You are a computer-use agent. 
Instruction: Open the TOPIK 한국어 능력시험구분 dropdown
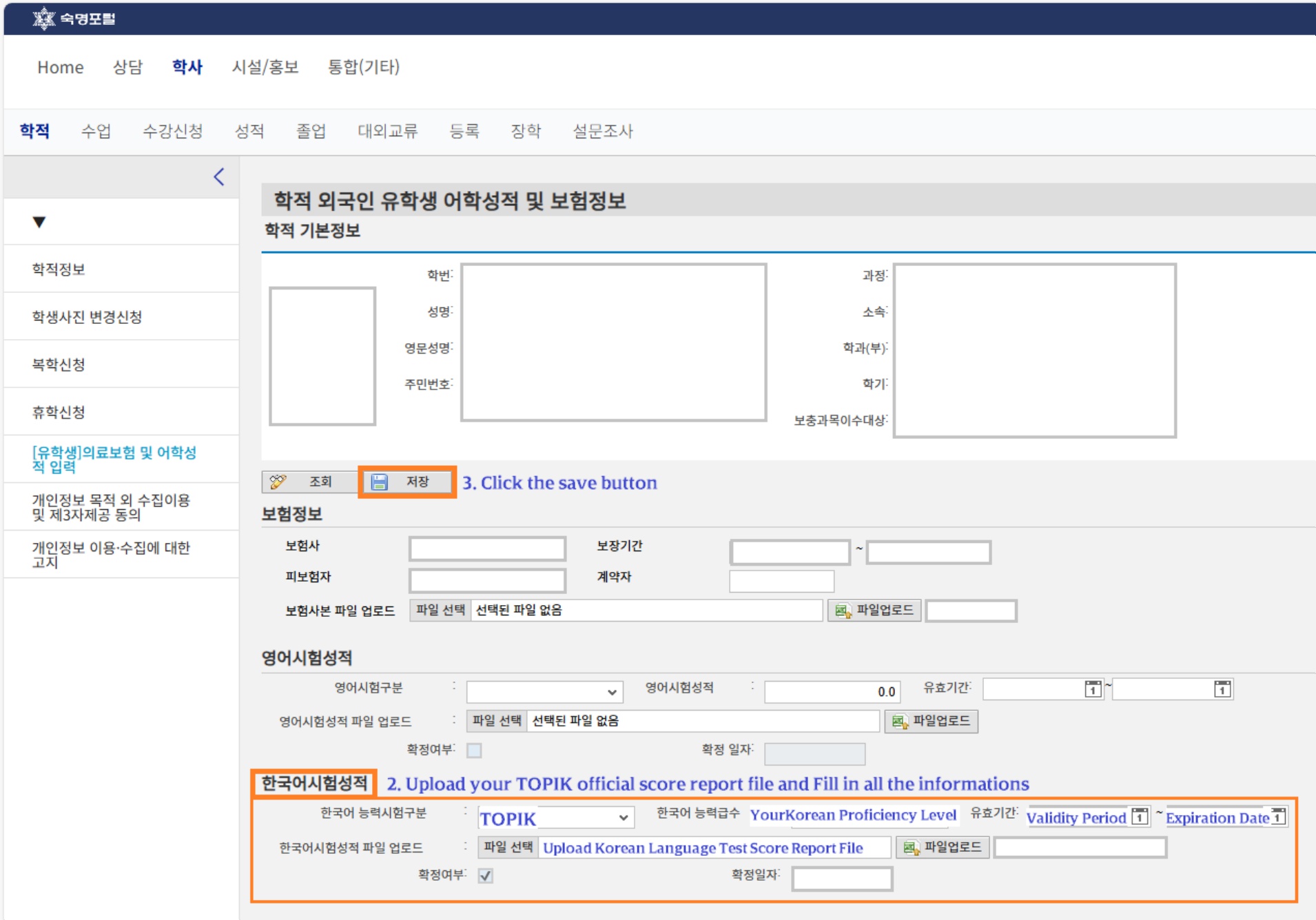pyautogui.click(x=555, y=817)
